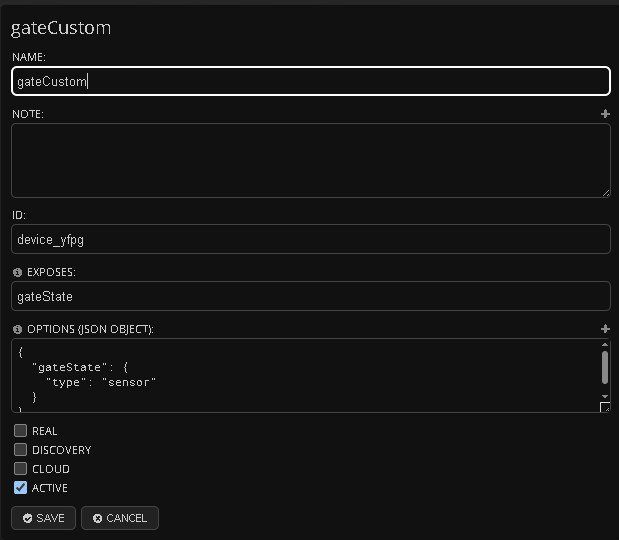Select the ID field with device_yfpg

[x=310, y=239]
